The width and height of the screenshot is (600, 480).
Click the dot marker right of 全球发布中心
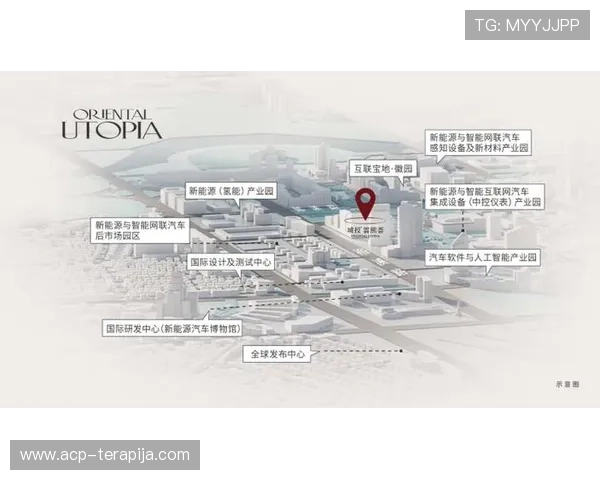click(x=400, y=352)
